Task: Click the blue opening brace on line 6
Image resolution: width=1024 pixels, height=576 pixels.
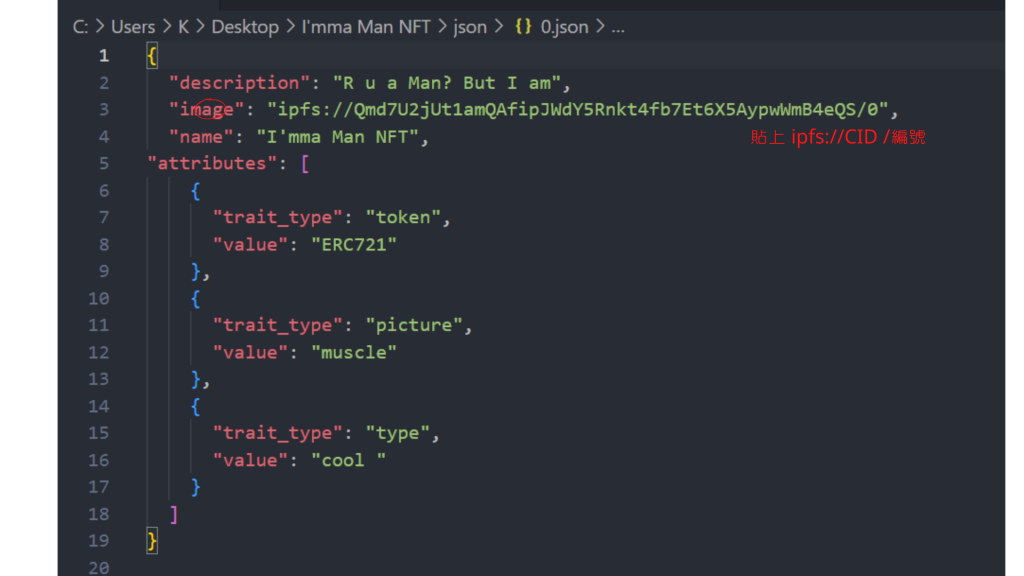Action: click(x=195, y=191)
